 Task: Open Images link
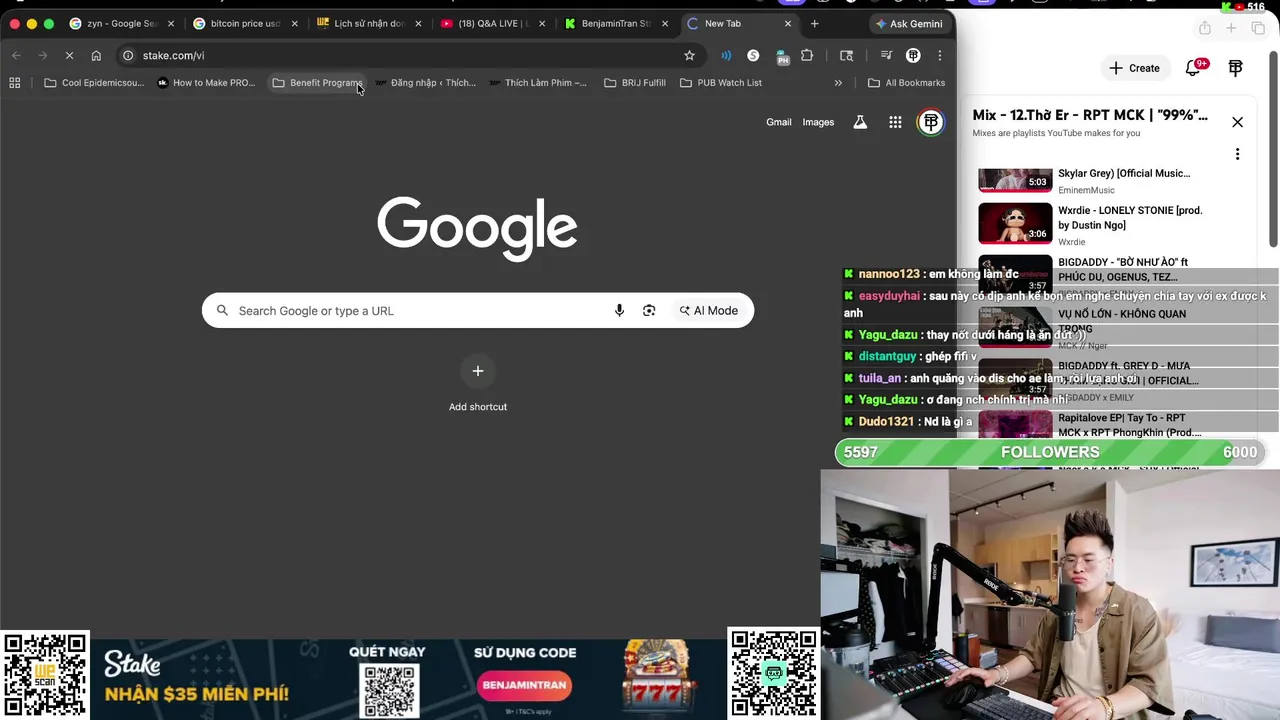tap(818, 122)
